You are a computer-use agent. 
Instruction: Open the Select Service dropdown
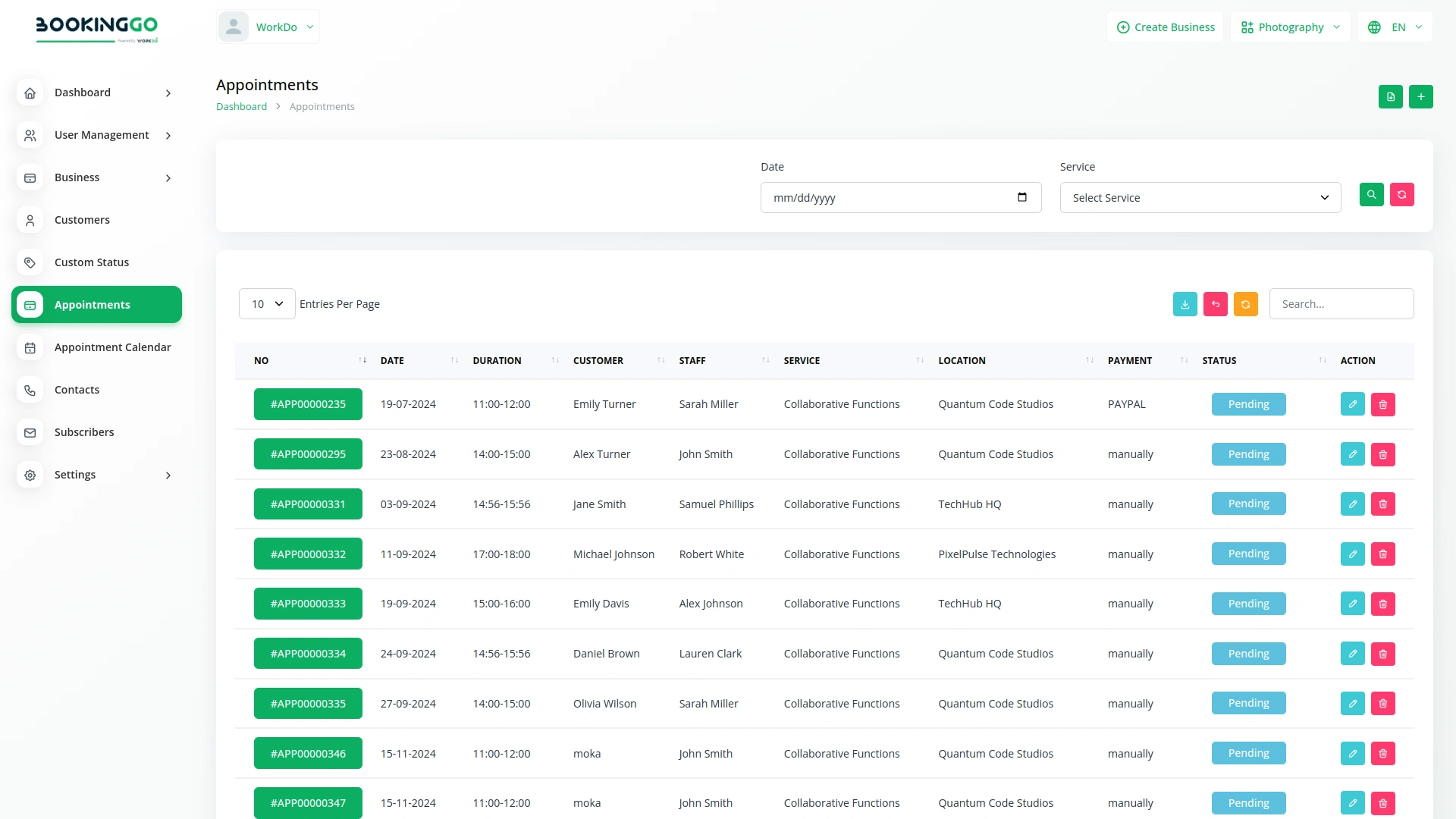1200,197
